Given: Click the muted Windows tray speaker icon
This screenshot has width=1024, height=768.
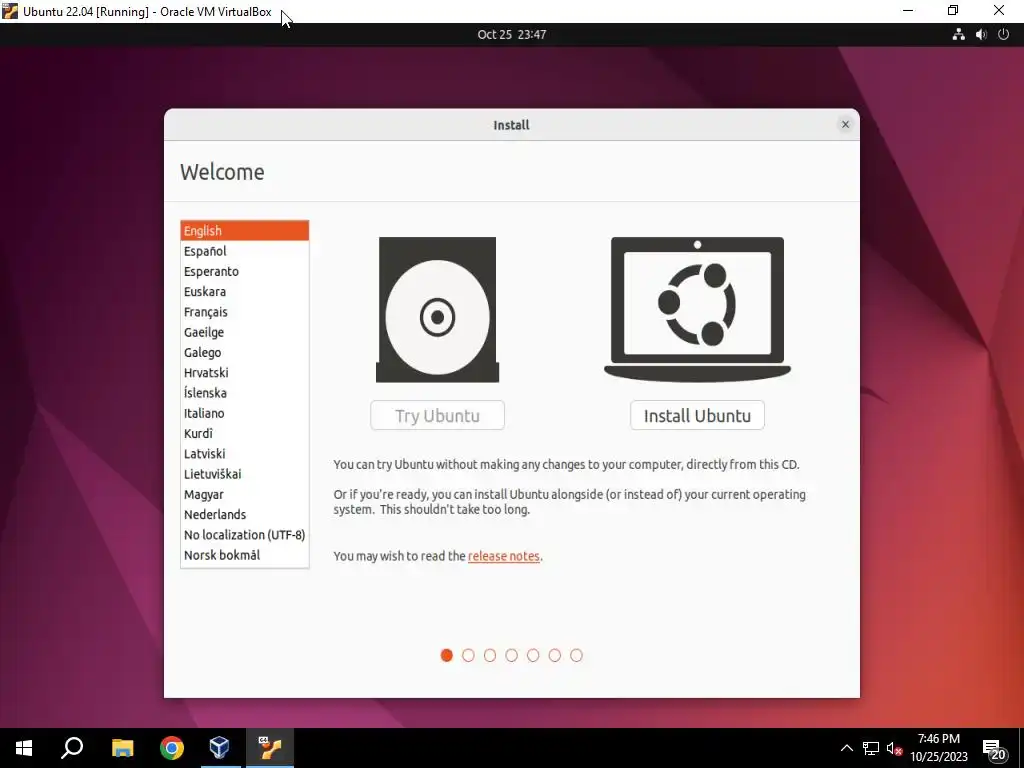Looking at the screenshot, I should [x=894, y=748].
